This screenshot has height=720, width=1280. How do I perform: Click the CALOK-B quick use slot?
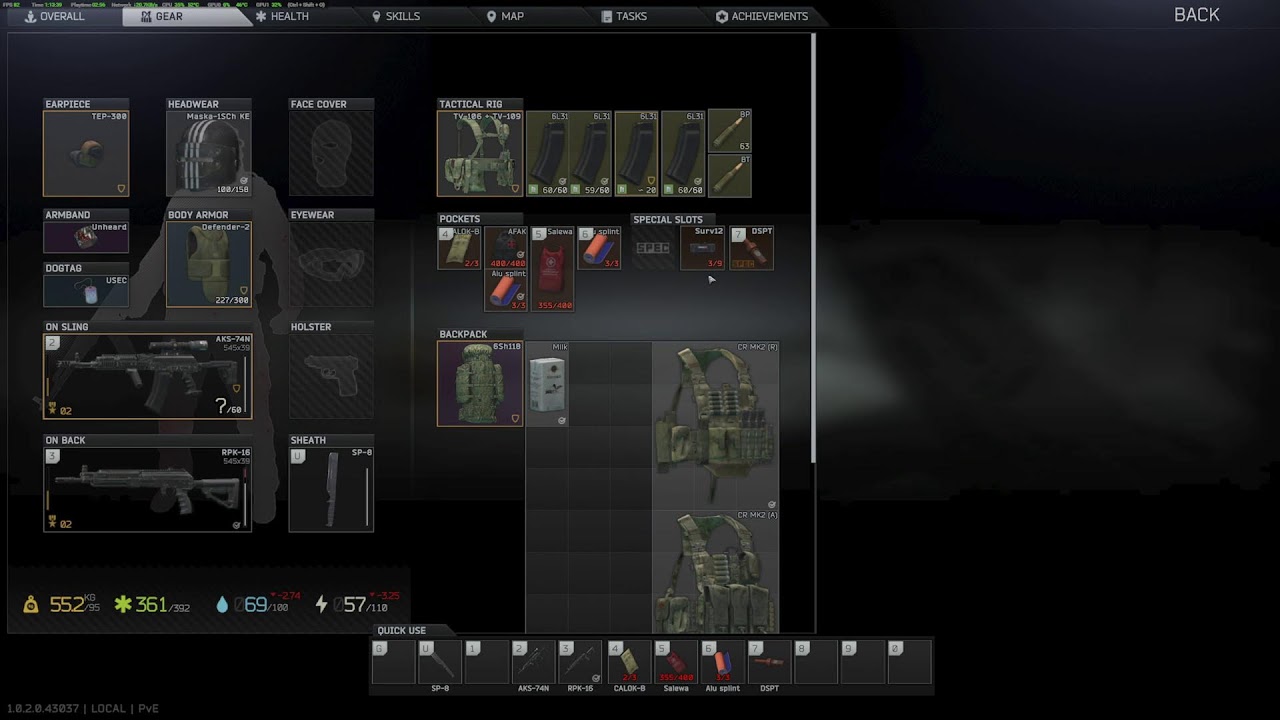pyautogui.click(x=628, y=663)
